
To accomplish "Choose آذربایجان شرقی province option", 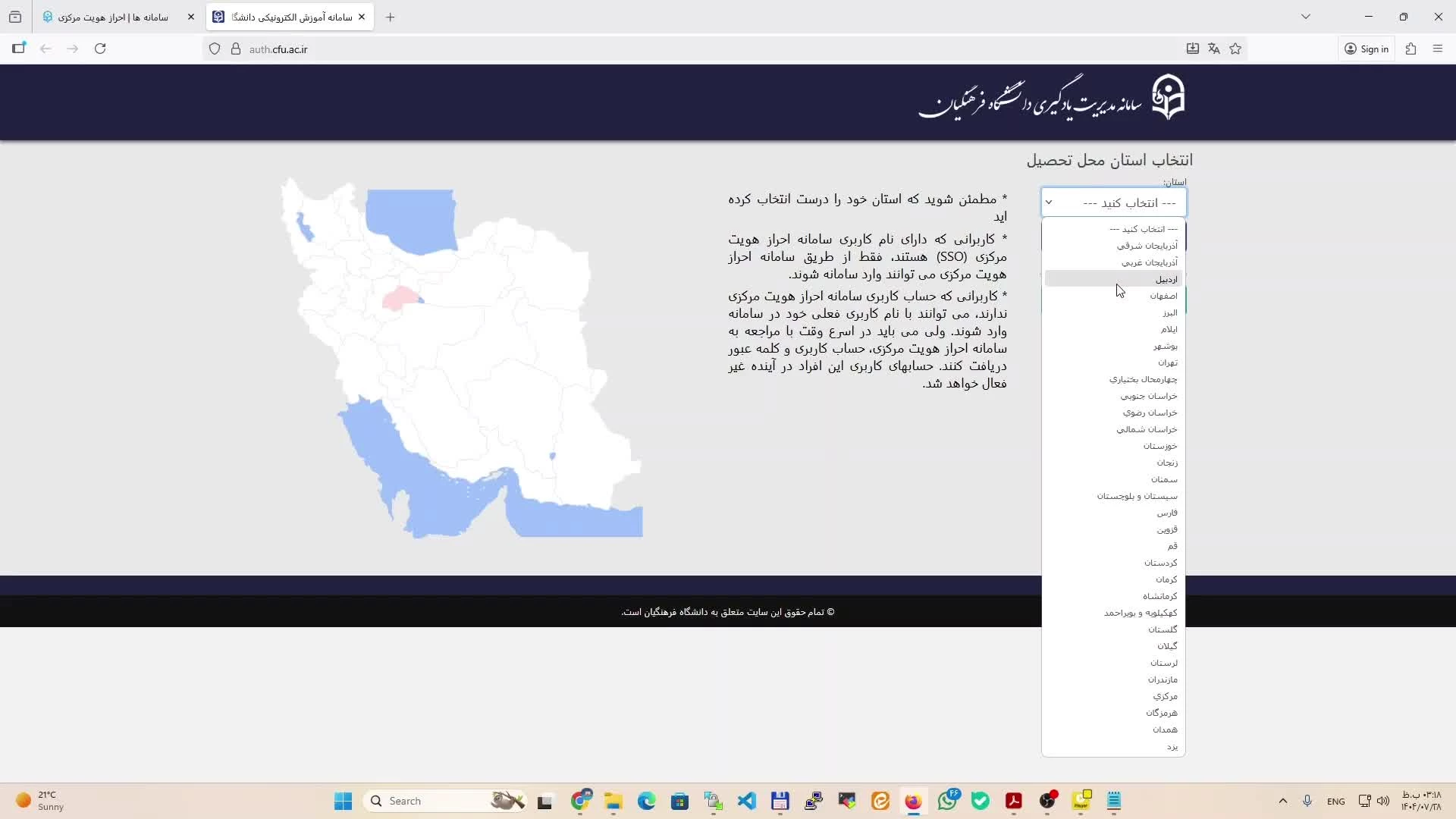I will 1147,246.
